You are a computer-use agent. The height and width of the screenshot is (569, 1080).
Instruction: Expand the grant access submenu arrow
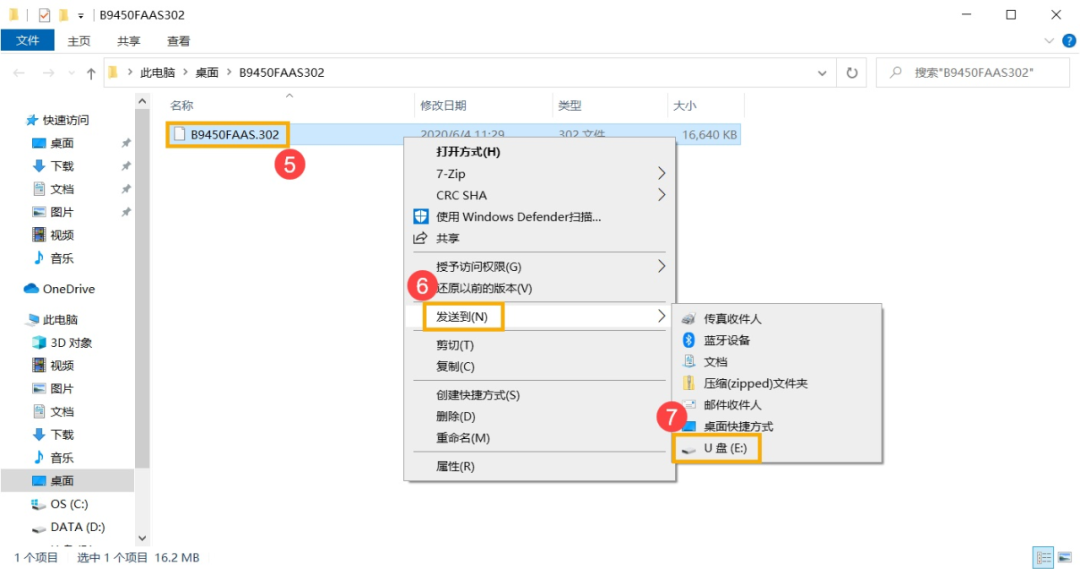[661, 266]
